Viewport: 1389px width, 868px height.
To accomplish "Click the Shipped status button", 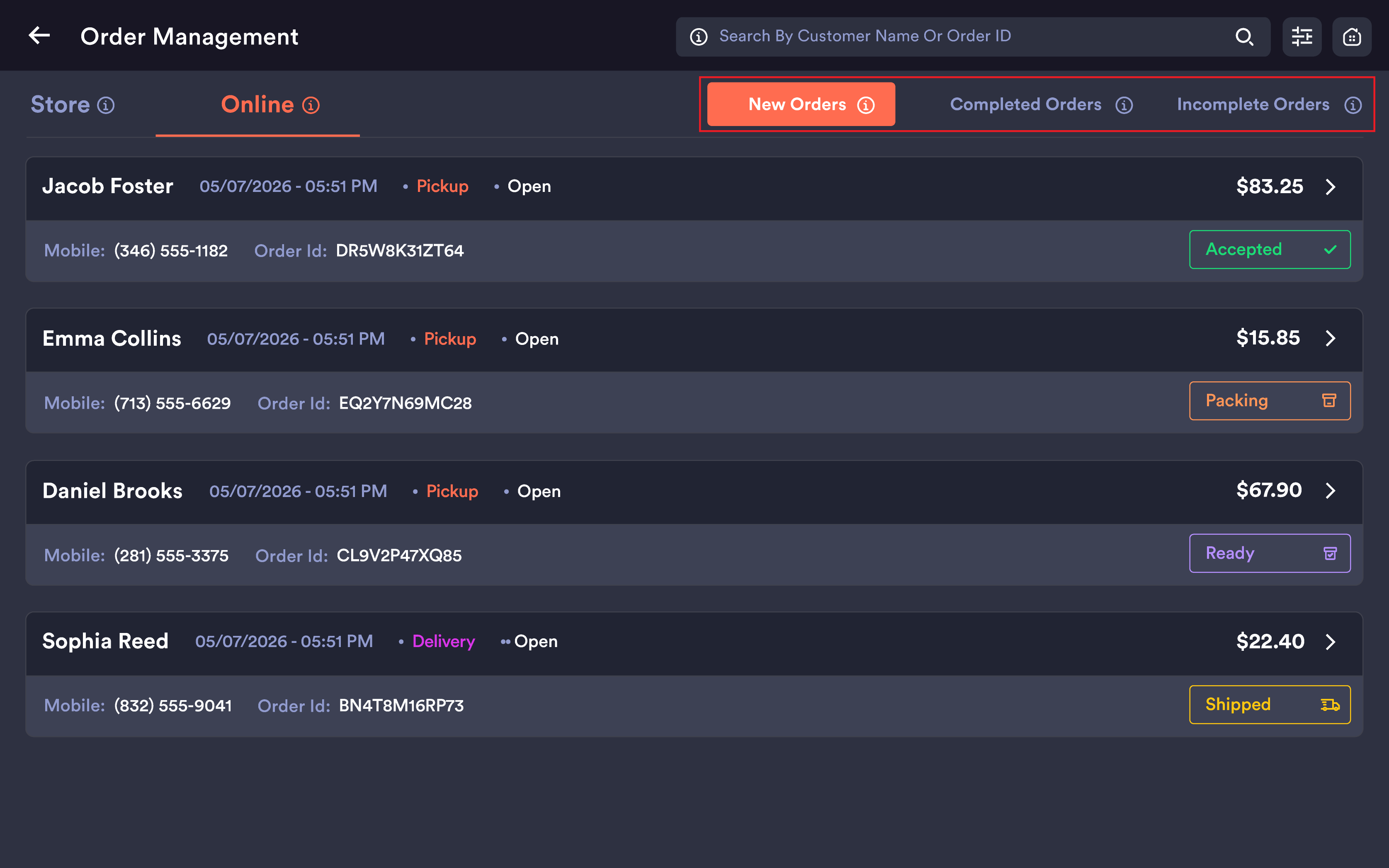I will (1270, 704).
